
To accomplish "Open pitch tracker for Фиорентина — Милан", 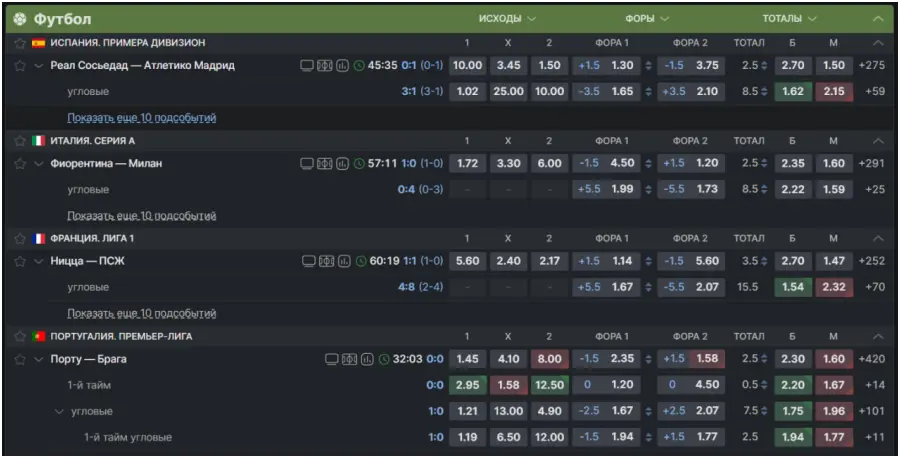I will tap(325, 164).
